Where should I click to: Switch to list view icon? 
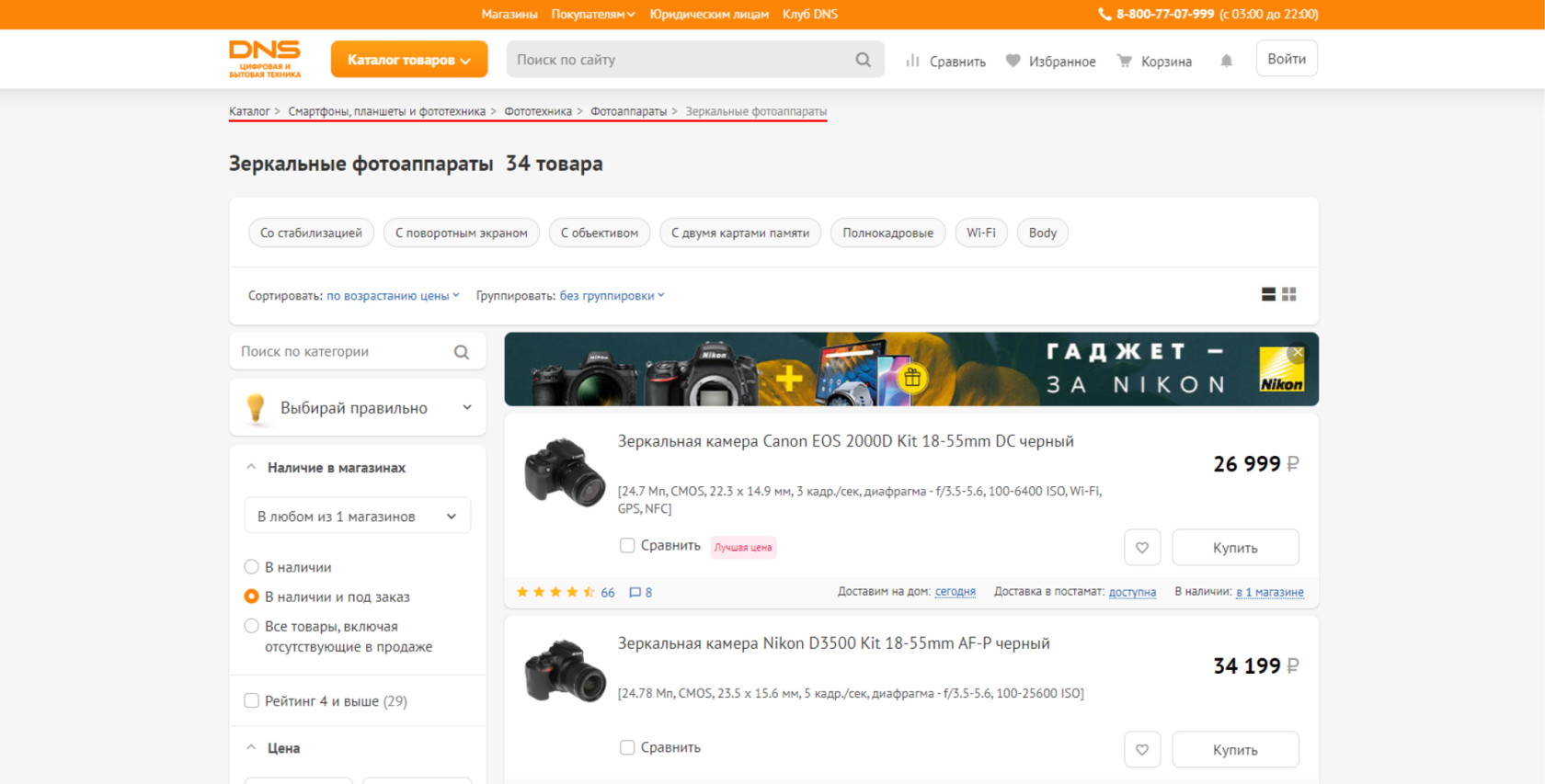pos(1268,294)
